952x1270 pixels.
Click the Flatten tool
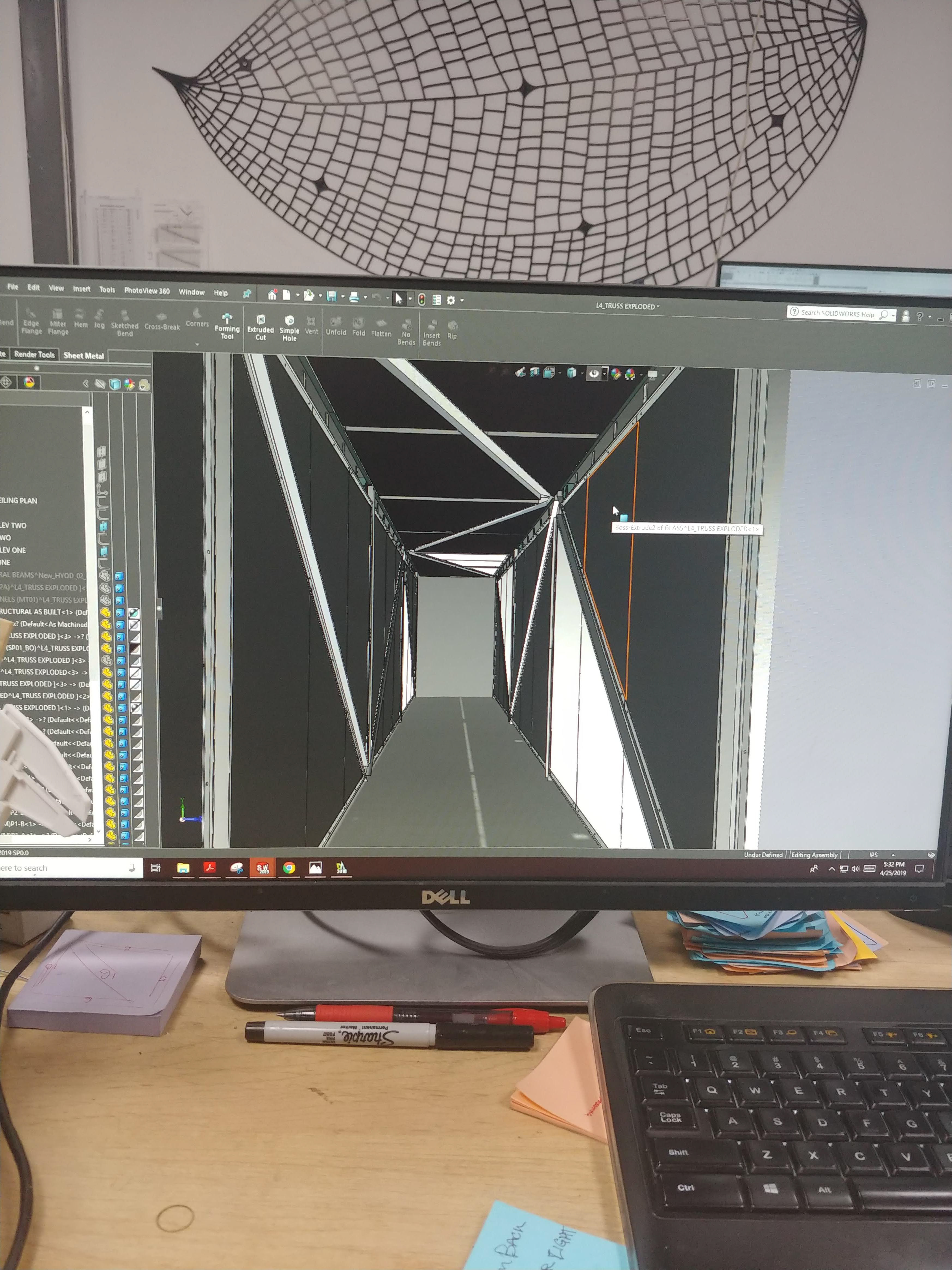381,328
